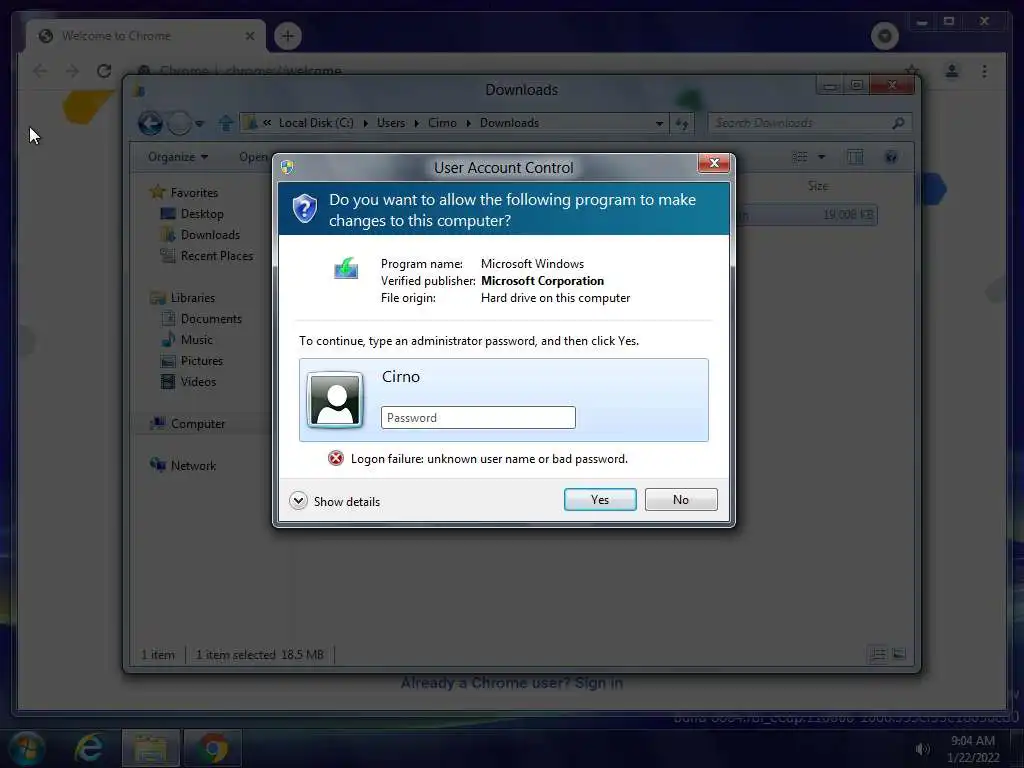Focus the administrator Password field
Image resolution: width=1024 pixels, height=768 pixels.
pos(478,418)
